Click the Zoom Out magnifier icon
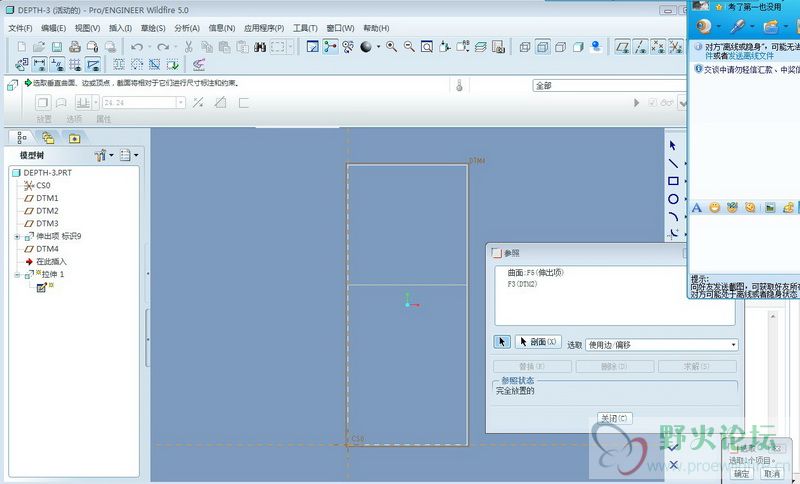The image size is (800, 484). [x=409, y=47]
